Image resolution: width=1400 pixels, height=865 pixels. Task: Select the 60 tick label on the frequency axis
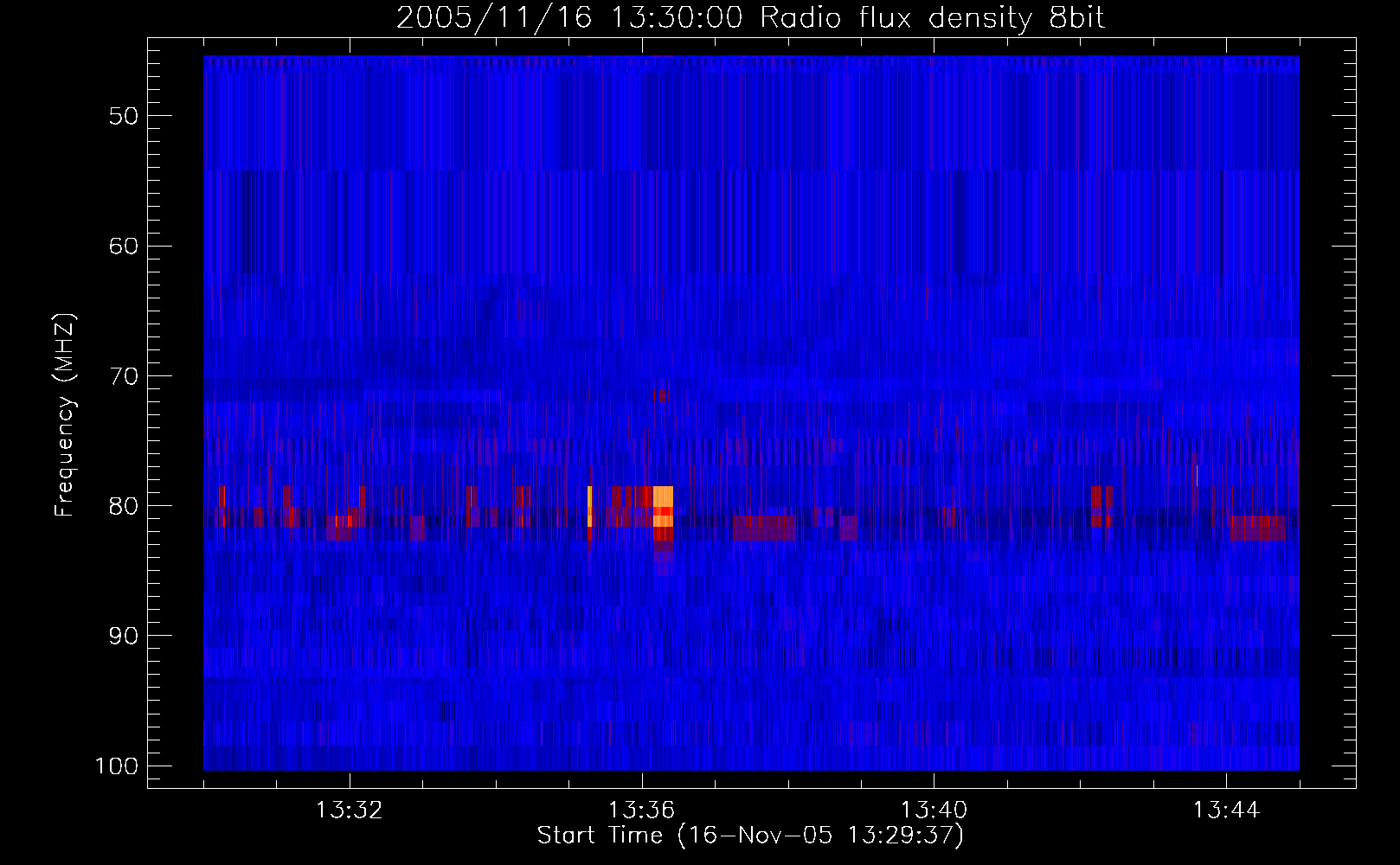pyautogui.click(x=124, y=246)
